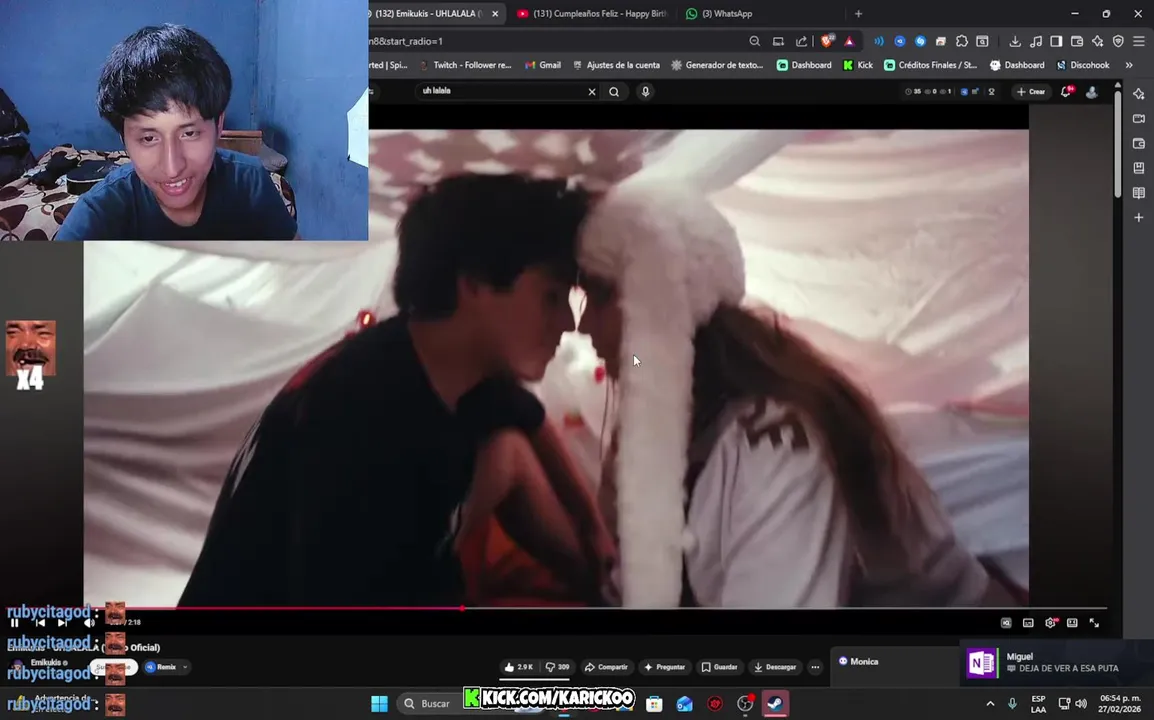This screenshot has width=1154, height=720.
Task: Add item with sidebar plus icon
Action: [x=1139, y=218]
